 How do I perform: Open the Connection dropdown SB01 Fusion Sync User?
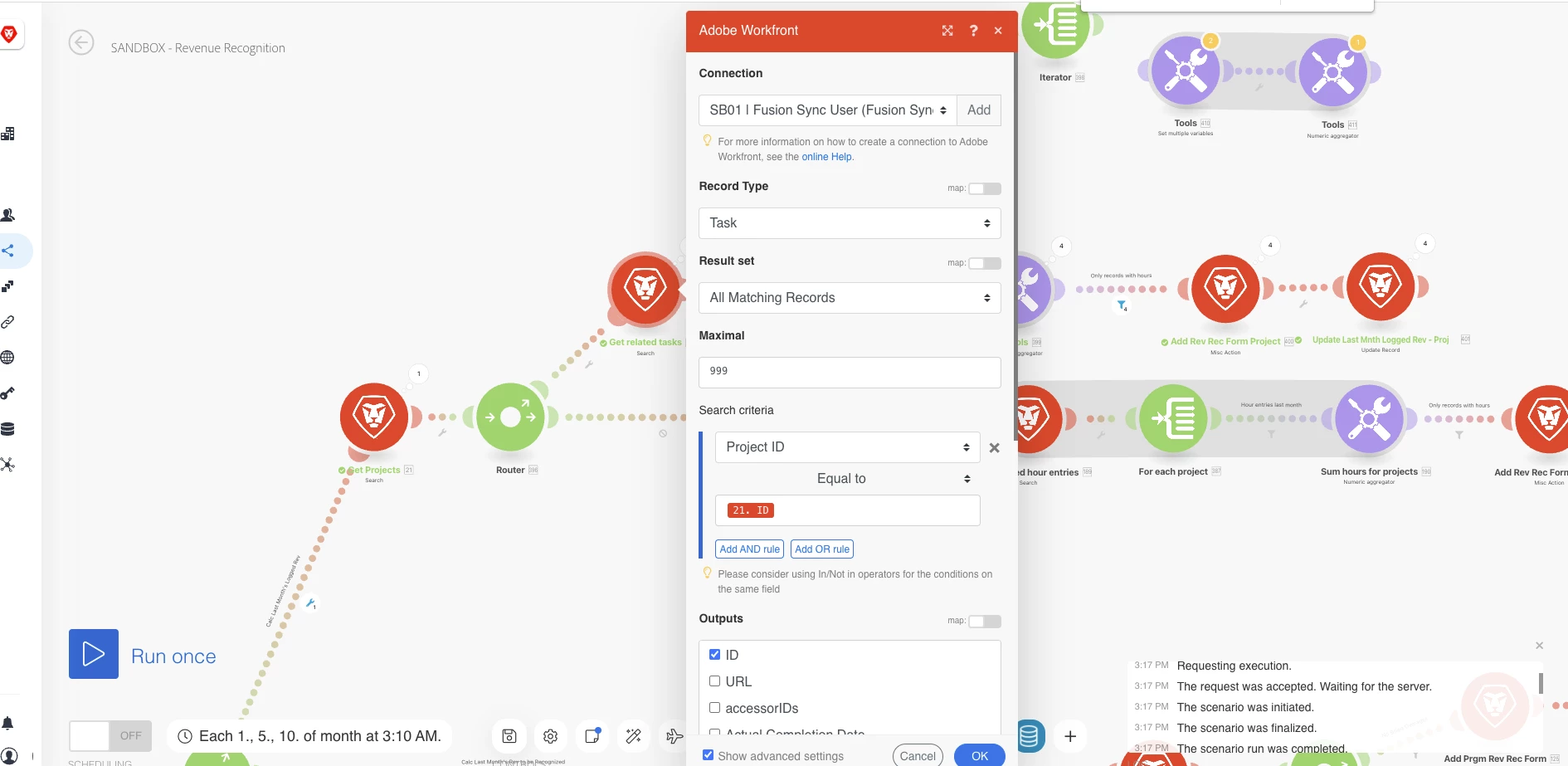(x=828, y=110)
